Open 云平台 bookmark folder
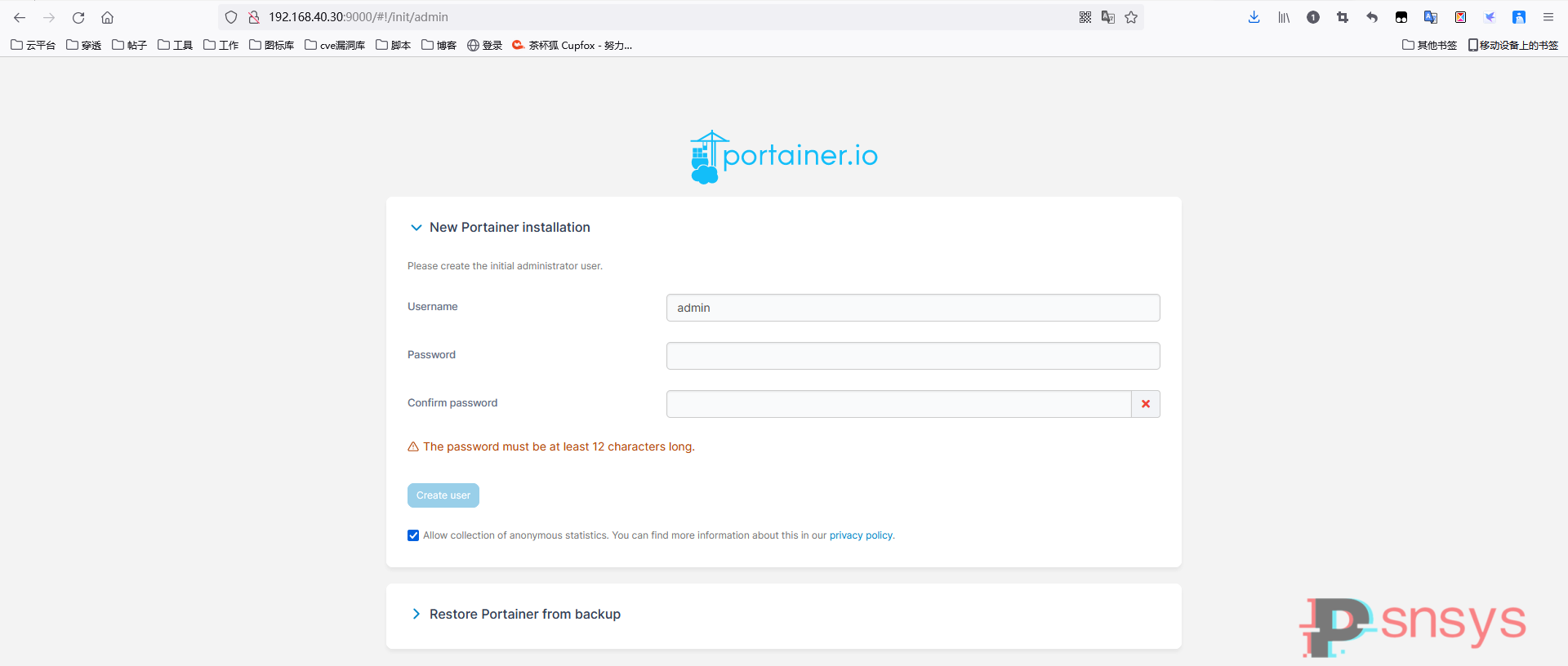Screen dimensions: 1568x666 pyautogui.click(x=33, y=45)
